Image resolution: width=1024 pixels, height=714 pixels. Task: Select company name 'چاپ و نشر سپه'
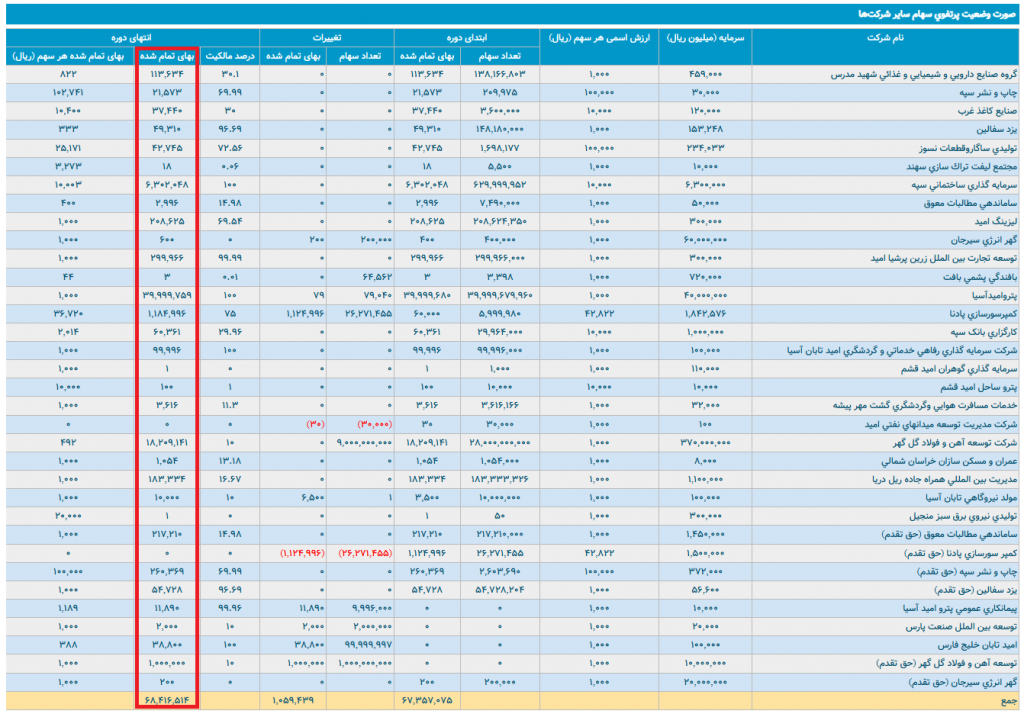coord(988,93)
